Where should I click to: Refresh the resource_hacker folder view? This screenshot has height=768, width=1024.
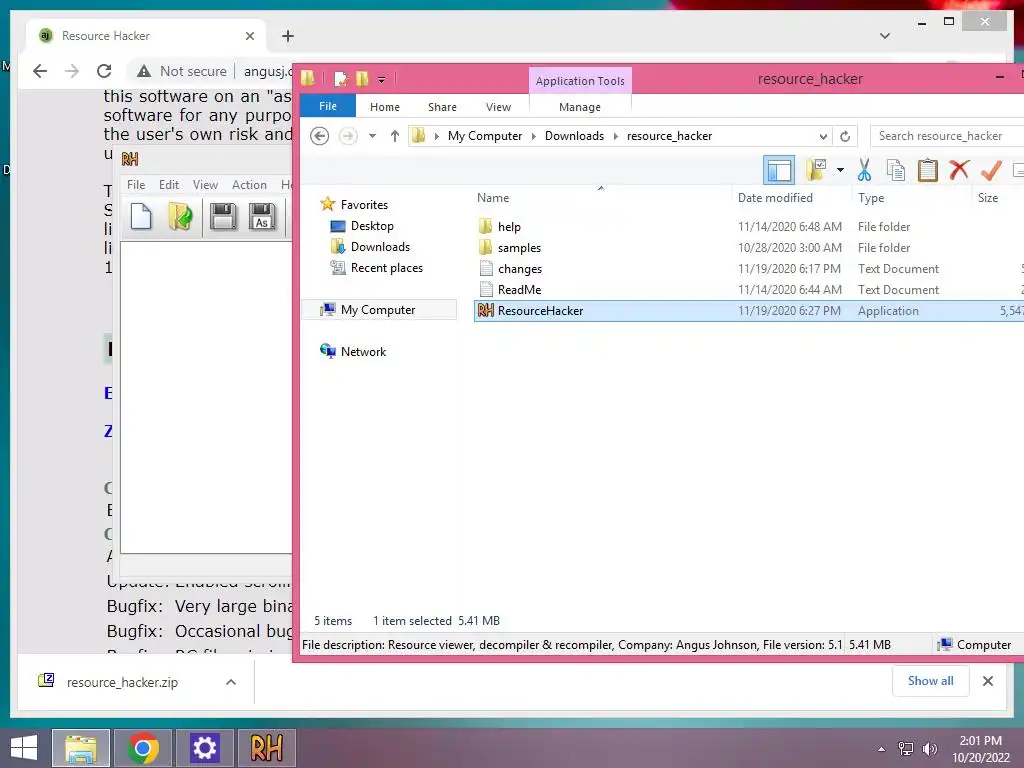pos(845,136)
